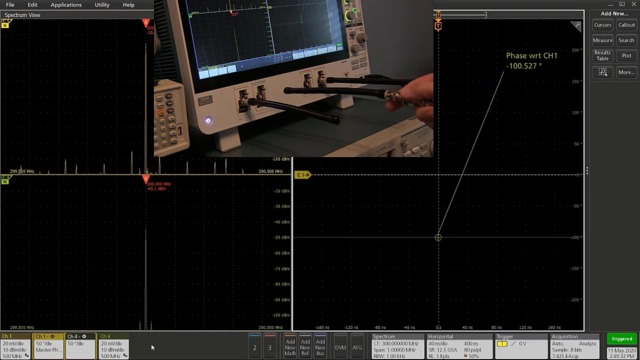Click the Cursors button
This screenshot has height=360, width=640.
click(x=602, y=25)
